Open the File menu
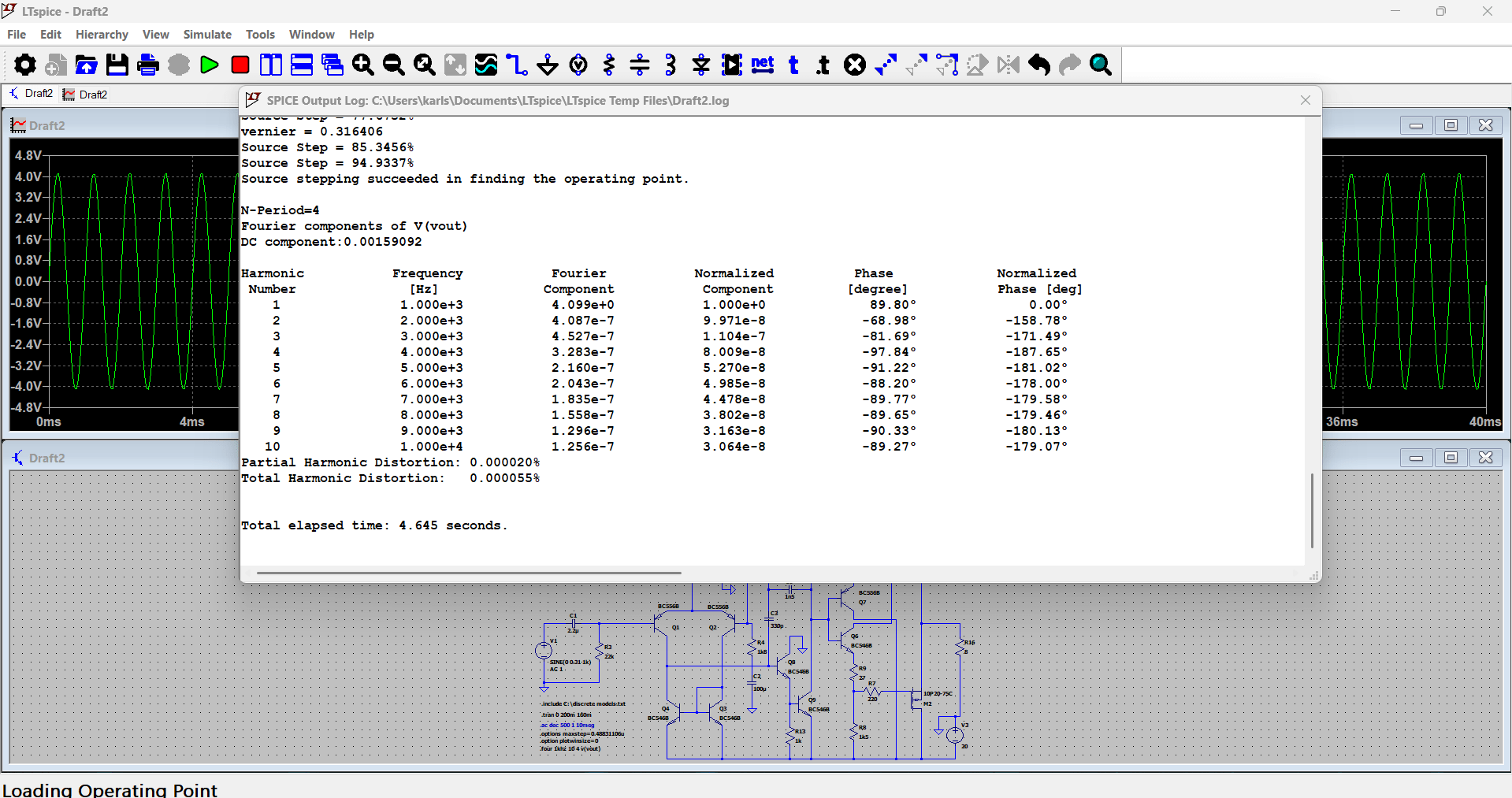 [x=17, y=35]
